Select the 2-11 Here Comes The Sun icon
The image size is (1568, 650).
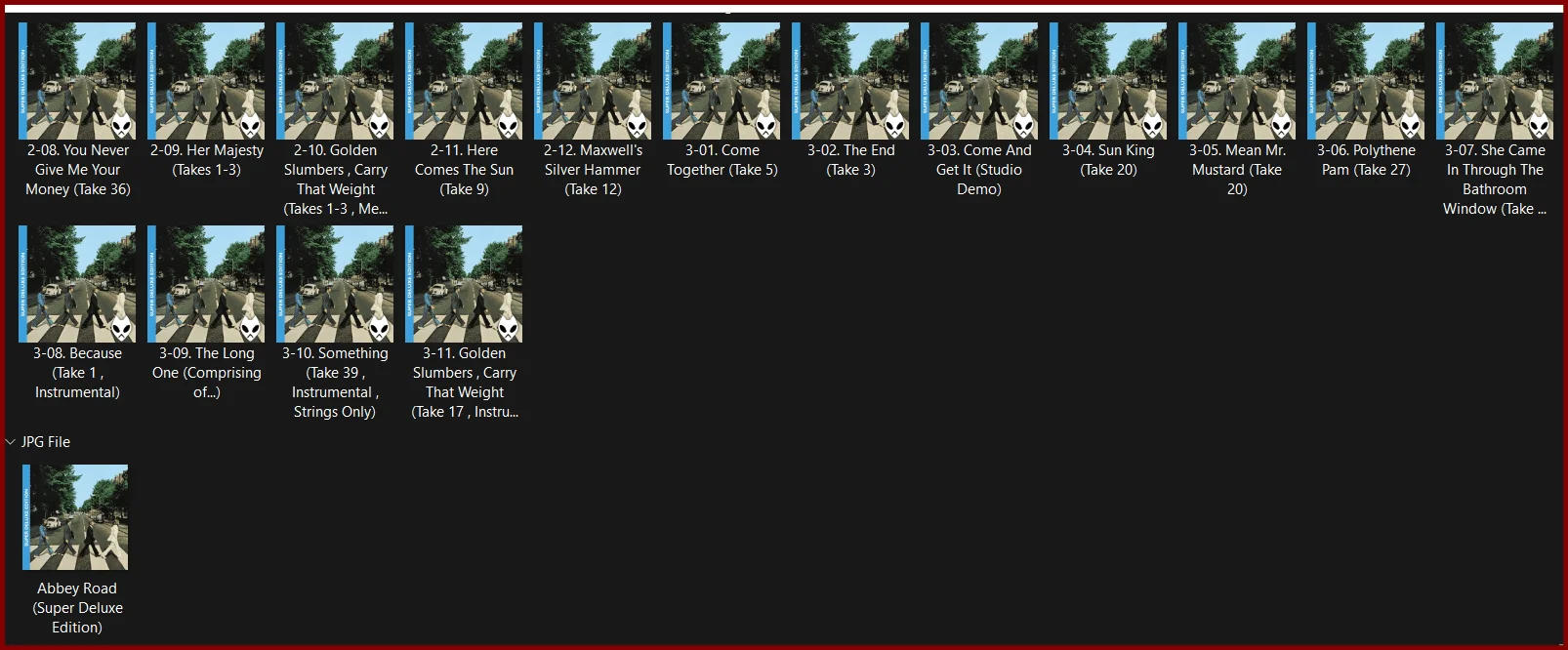pos(464,81)
